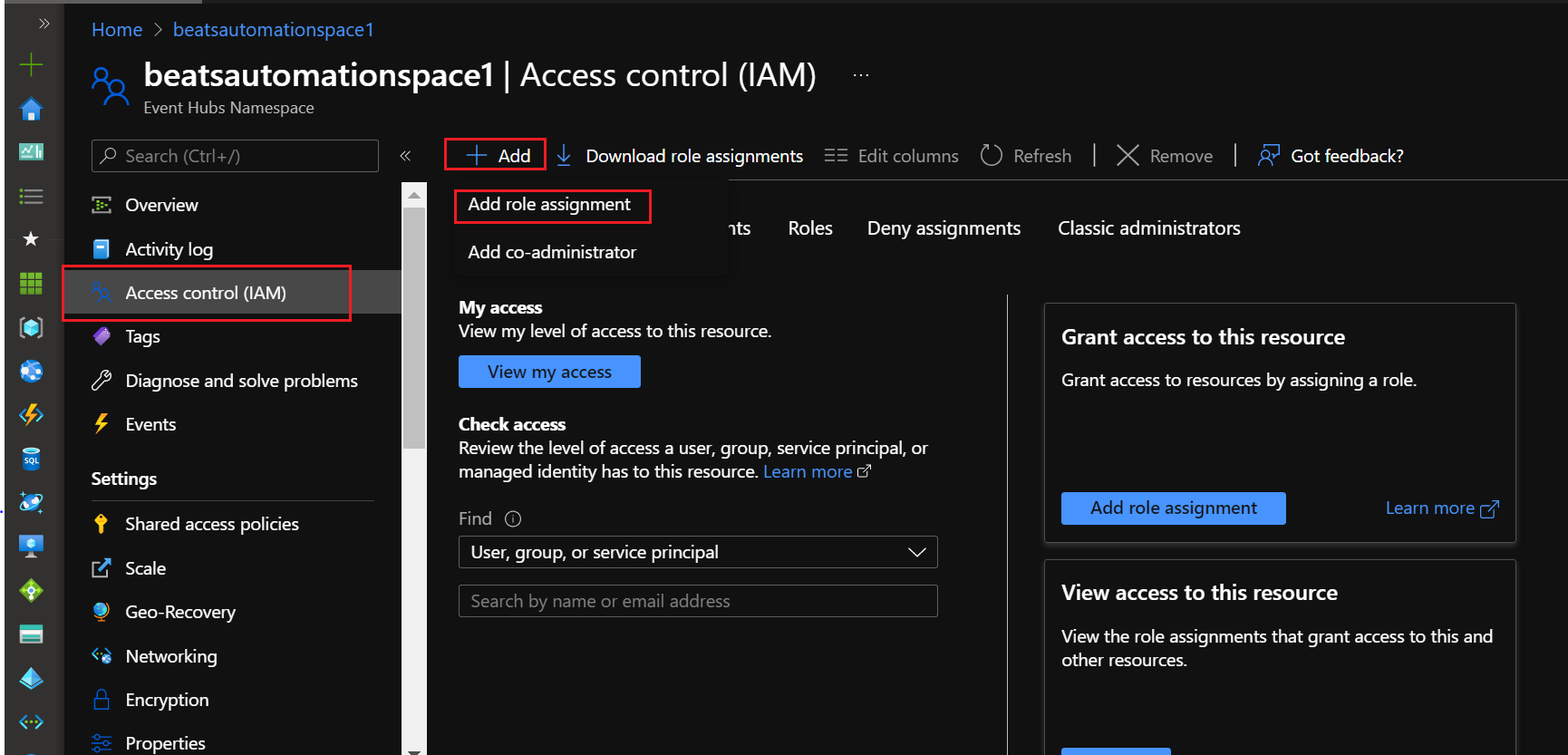Screen dimensions: 1568x755
Task: Click the Find info icon
Action: [x=513, y=519]
